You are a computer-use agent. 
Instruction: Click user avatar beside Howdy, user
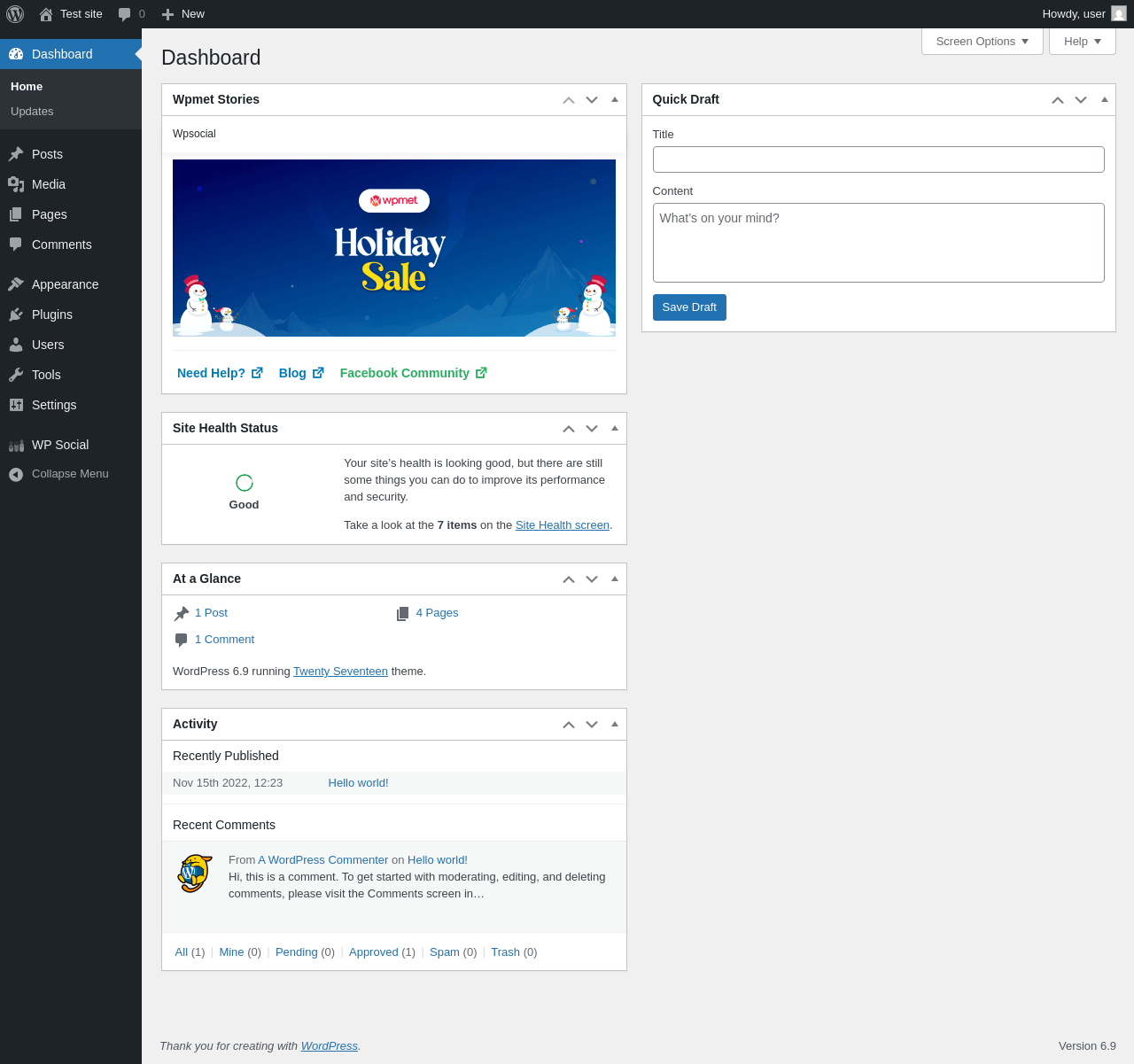[1119, 14]
